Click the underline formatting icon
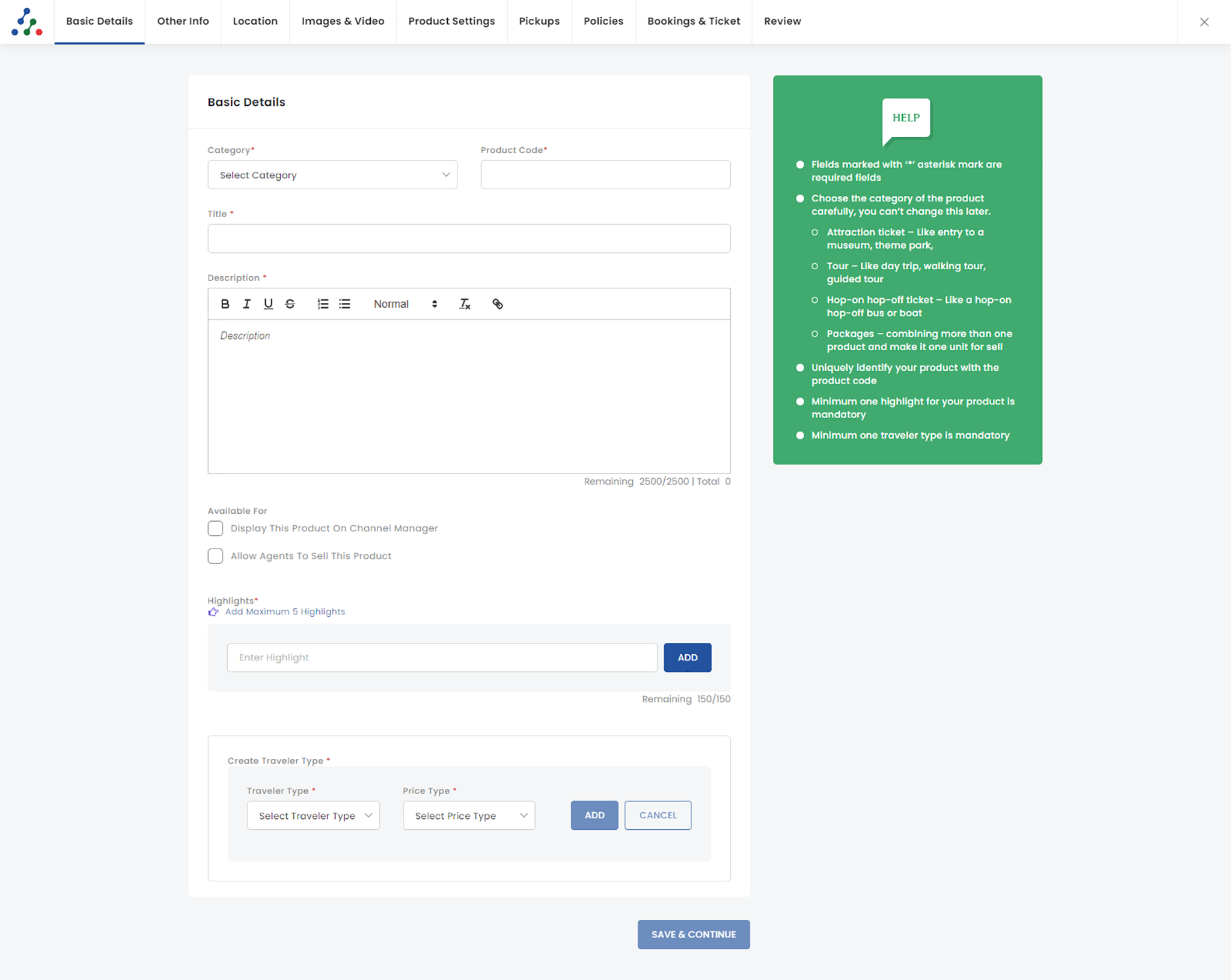Viewport: 1231px width, 980px height. tap(268, 304)
